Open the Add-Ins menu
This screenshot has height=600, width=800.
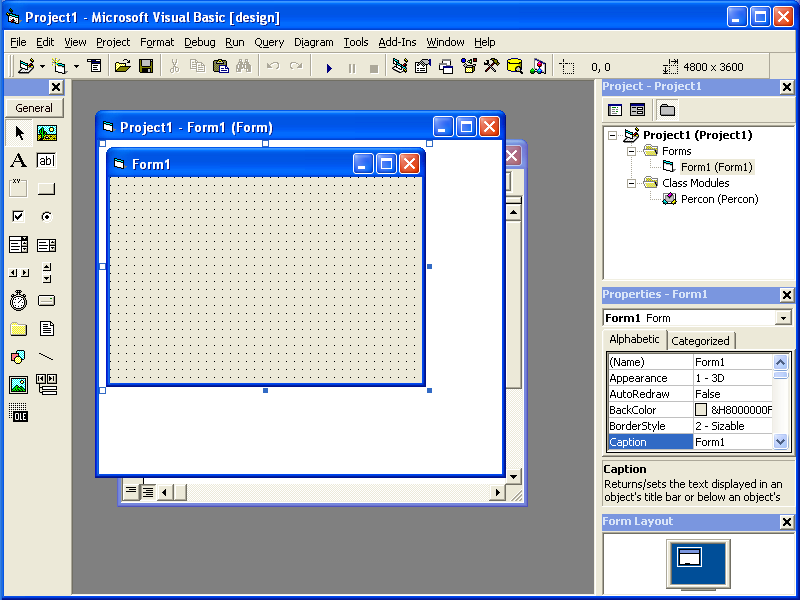pos(397,42)
